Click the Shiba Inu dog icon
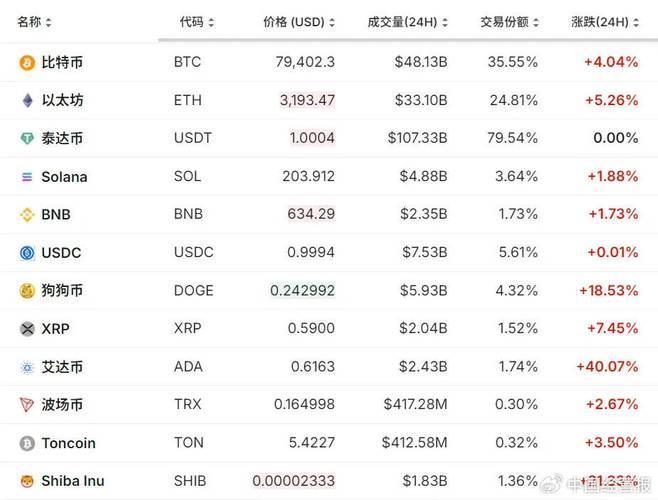Viewport: 658px width, 500px height. [x=27, y=481]
